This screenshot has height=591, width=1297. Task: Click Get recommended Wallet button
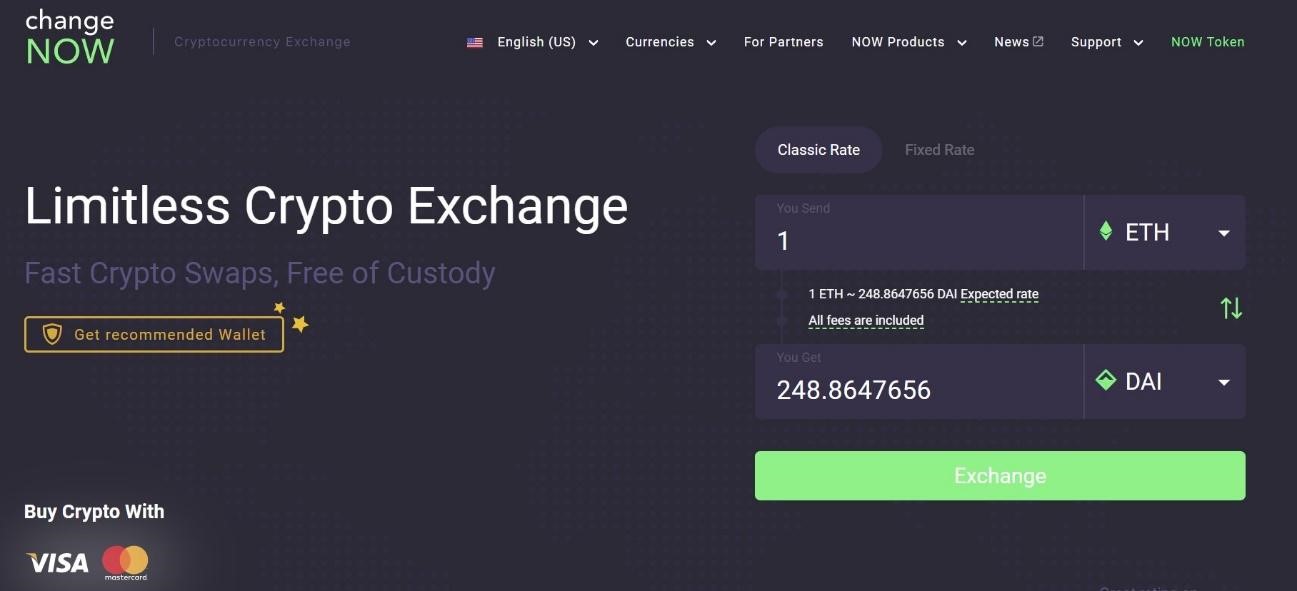(154, 334)
